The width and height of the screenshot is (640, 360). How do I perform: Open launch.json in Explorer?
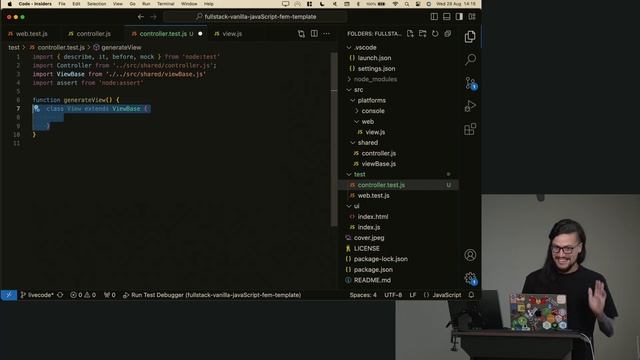374,58
